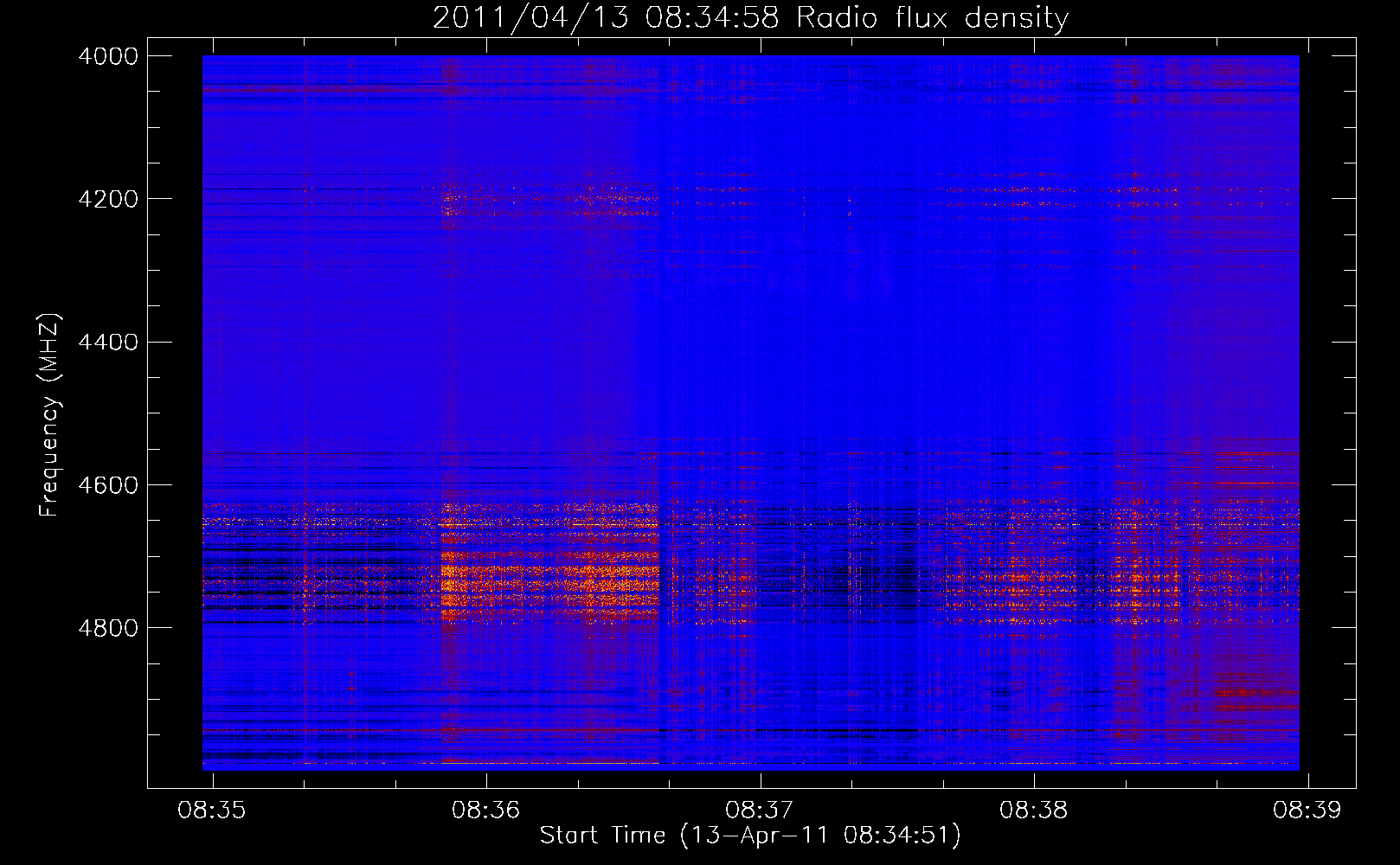Click the 08:38 time tick label
The height and width of the screenshot is (865, 1400).
click(x=1034, y=811)
